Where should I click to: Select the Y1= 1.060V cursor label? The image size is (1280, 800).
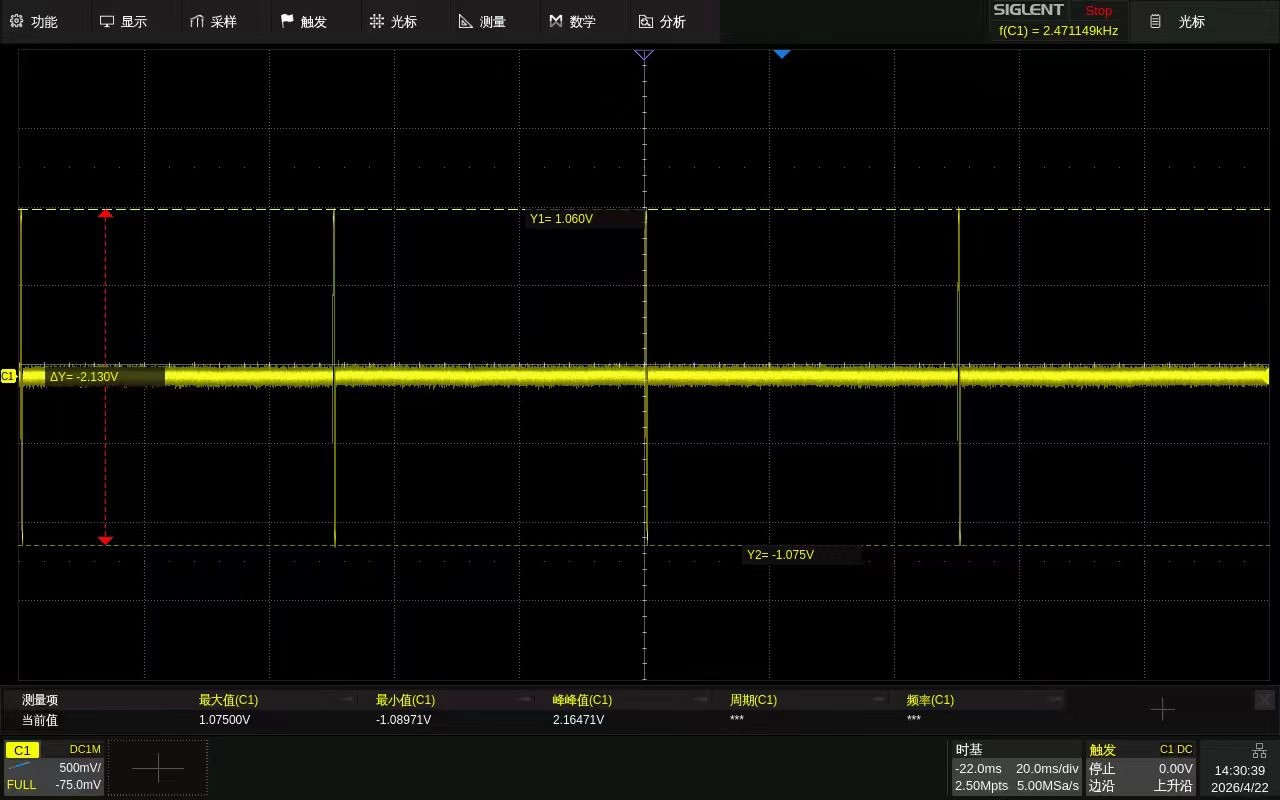(x=562, y=218)
